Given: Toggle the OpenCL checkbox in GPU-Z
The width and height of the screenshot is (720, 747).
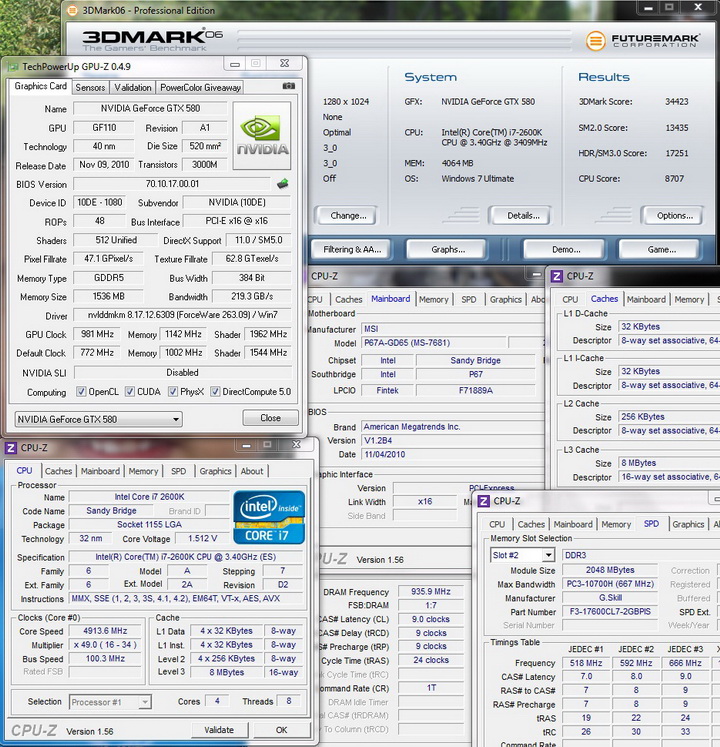Looking at the screenshot, I should coord(81,392).
